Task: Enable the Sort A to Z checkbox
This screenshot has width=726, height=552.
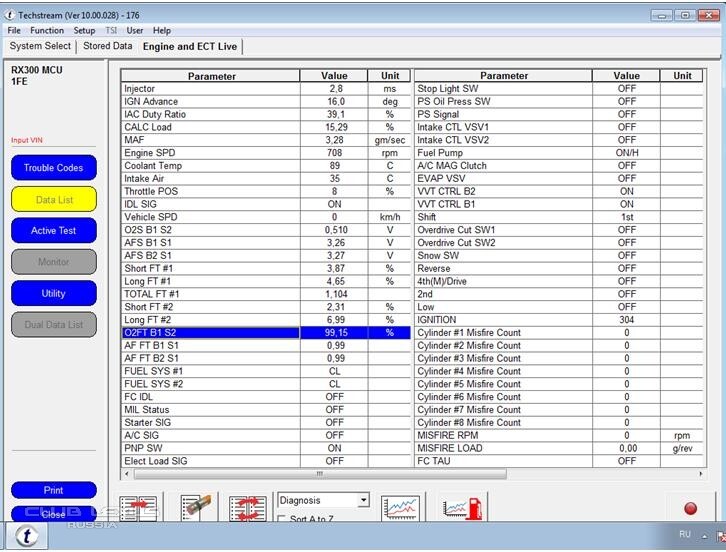Action: (281, 520)
